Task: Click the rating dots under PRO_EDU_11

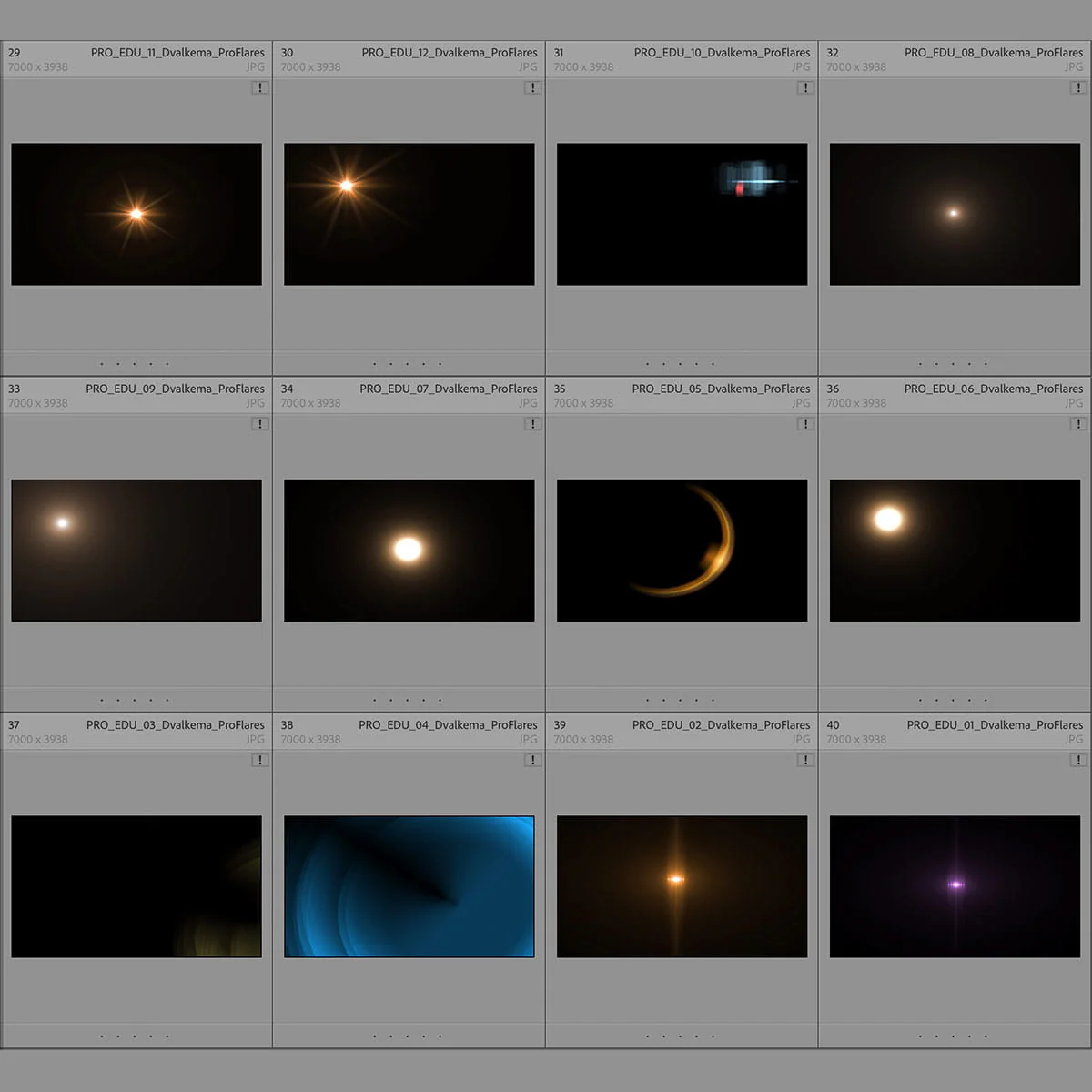Action: click(135, 364)
